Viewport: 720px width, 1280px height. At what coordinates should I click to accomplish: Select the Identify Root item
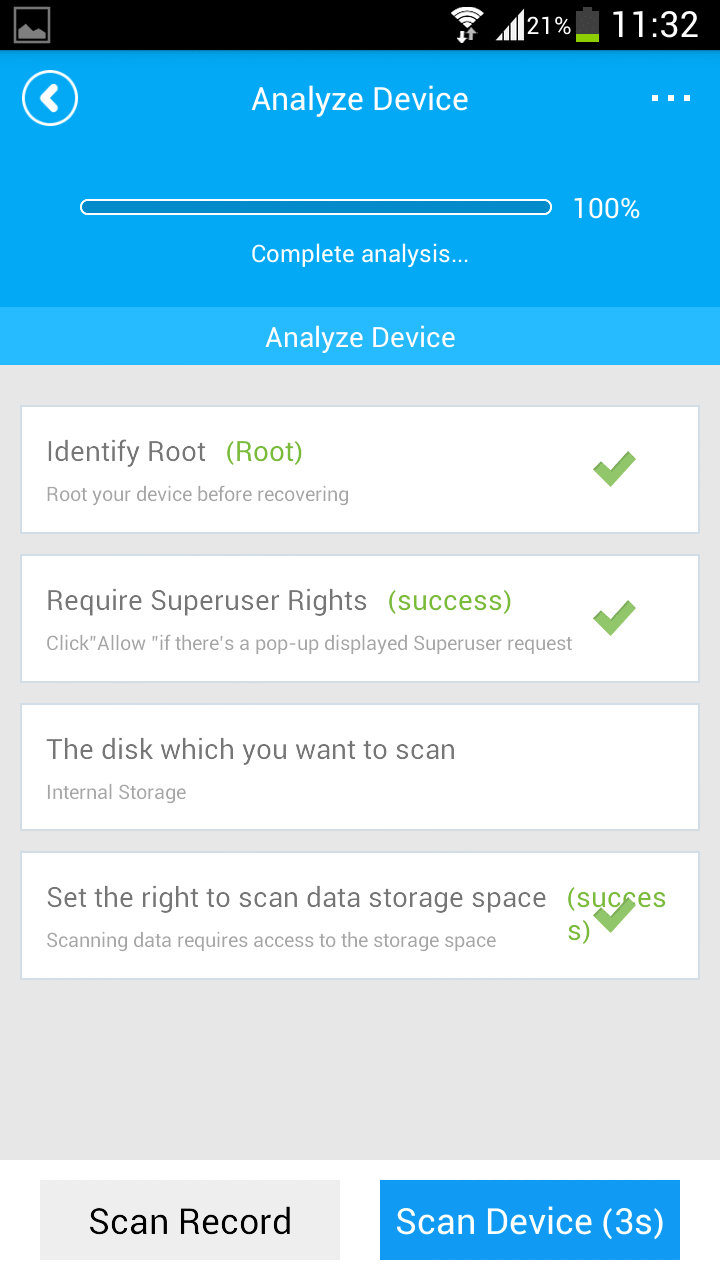[x=360, y=469]
